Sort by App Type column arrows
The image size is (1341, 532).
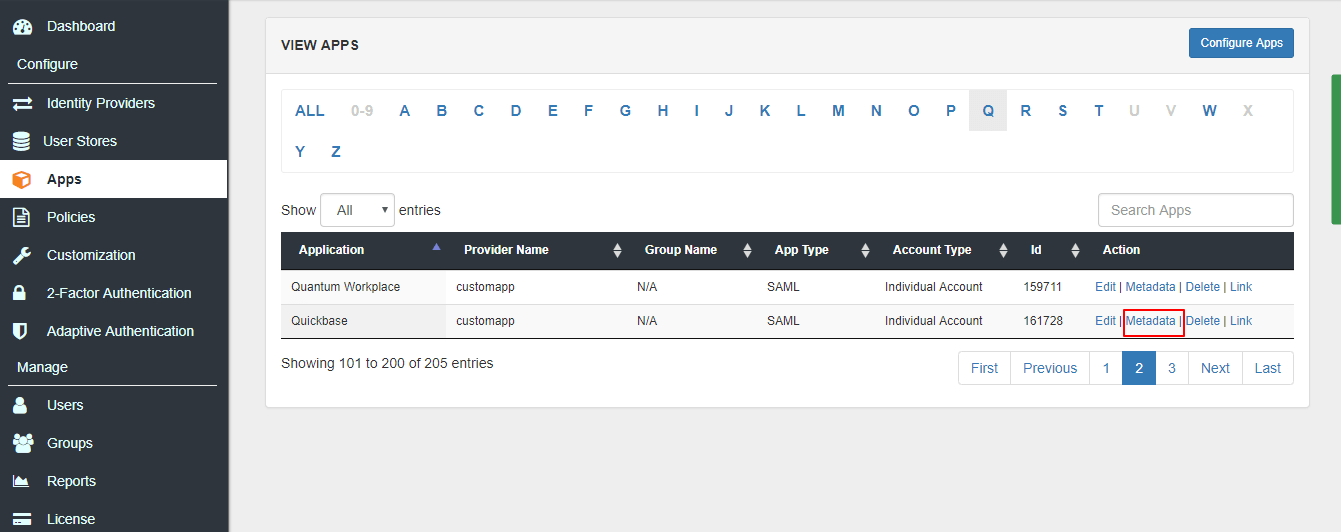click(x=866, y=250)
